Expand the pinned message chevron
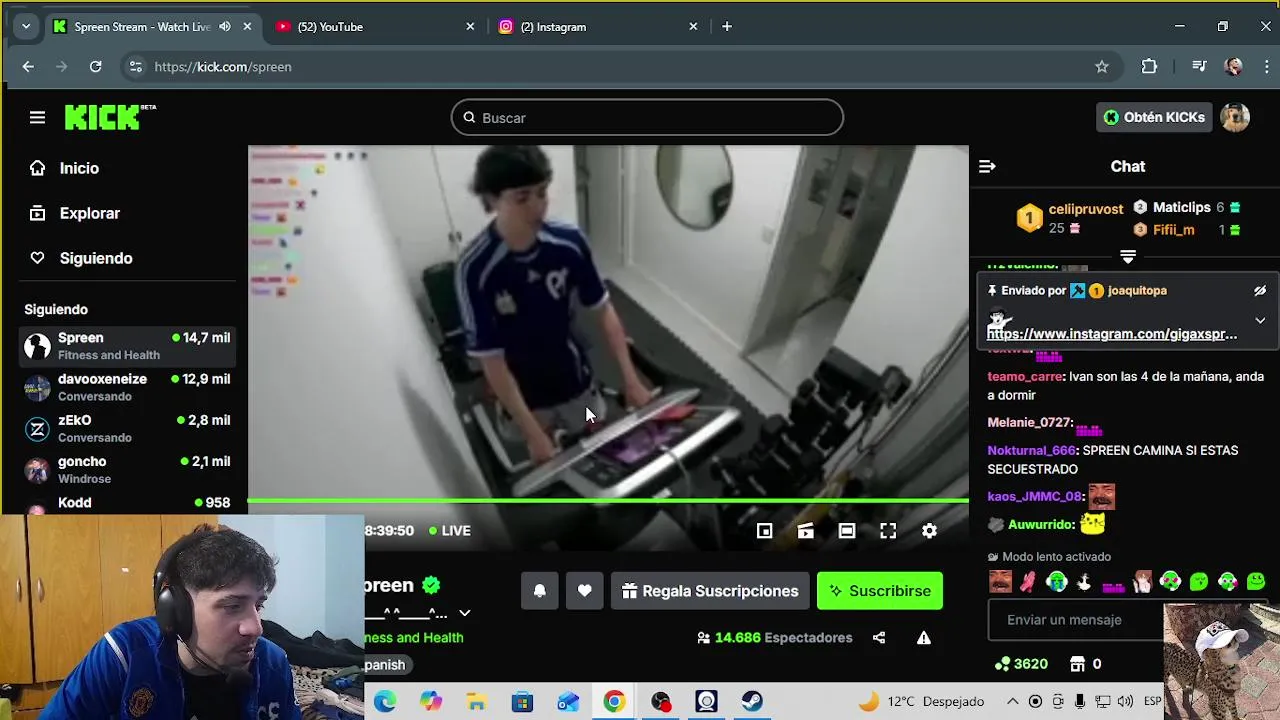 click(x=1260, y=321)
